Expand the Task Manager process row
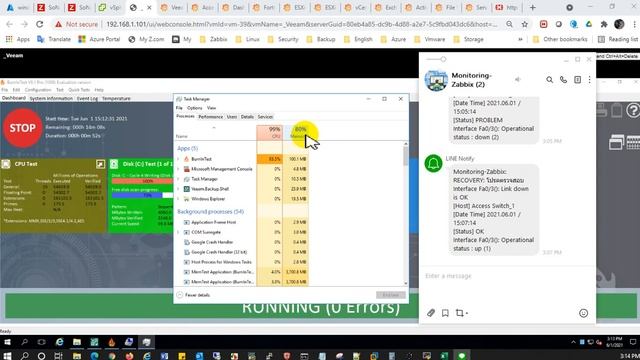The image size is (640, 360). (178, 179)
